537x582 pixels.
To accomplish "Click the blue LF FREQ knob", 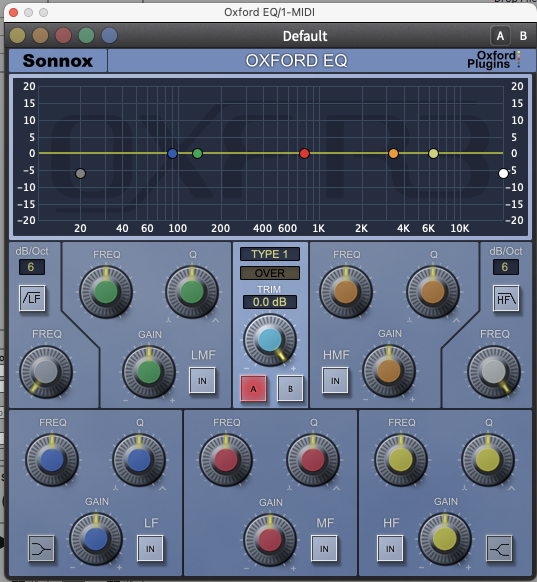I will point(52,460).
